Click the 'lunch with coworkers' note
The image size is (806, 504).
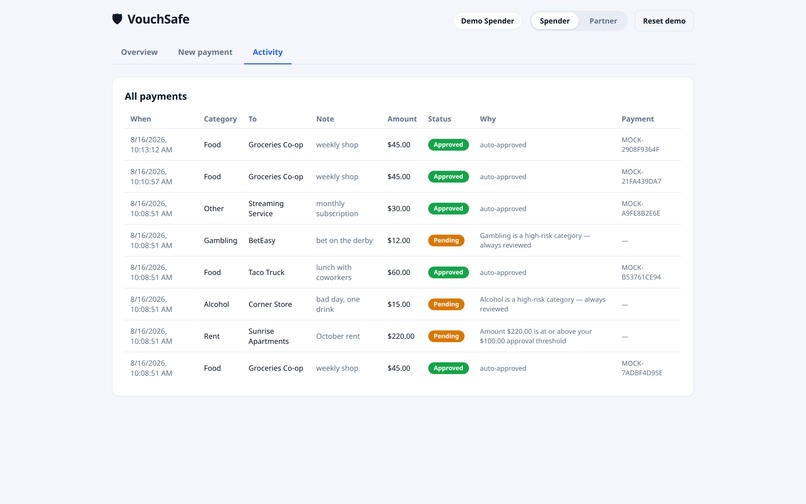334,272
